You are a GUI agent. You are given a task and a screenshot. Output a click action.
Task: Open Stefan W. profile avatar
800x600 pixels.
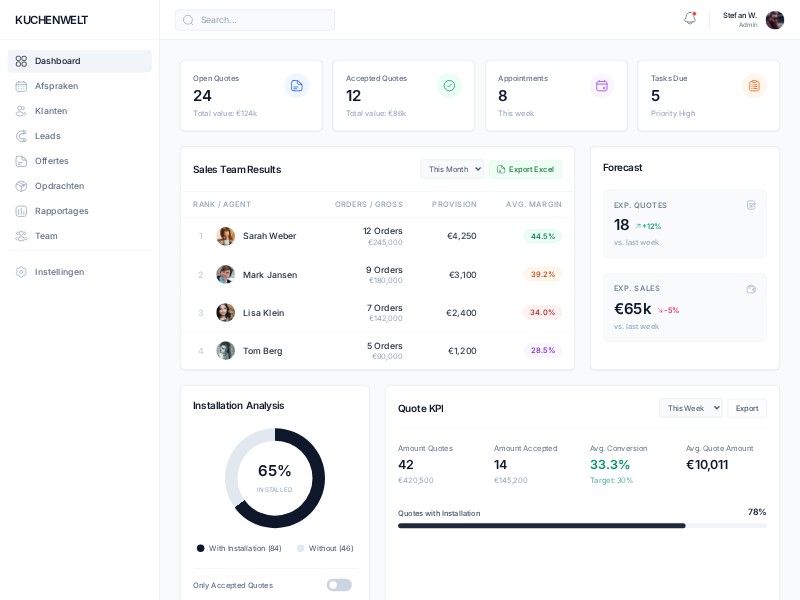pyautogui.click(x=775, y=20)
